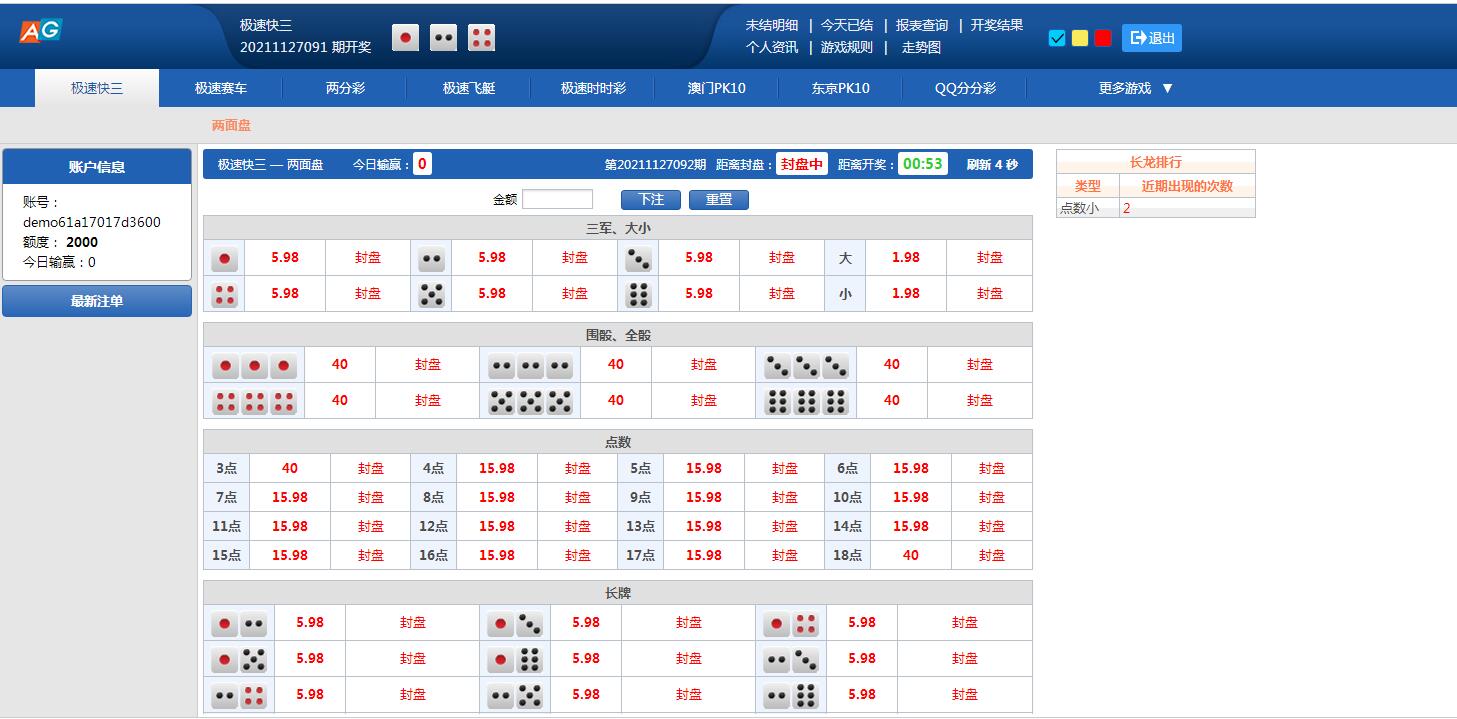Open the 澳门PK10 game tab
Image resolution: width=1457 pixels, height=719 pixels.
[716, 88]
